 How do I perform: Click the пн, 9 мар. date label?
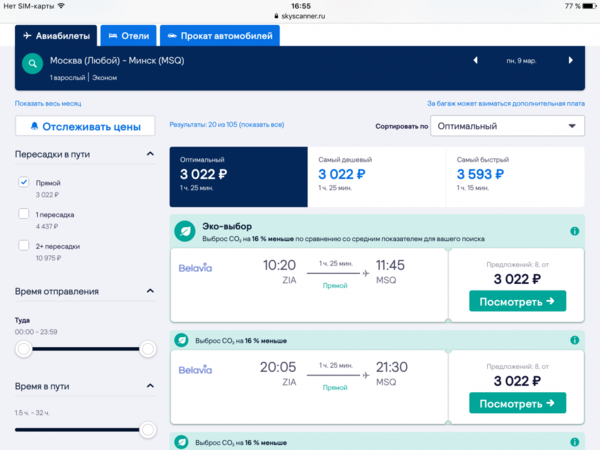(x=521, y=60)
